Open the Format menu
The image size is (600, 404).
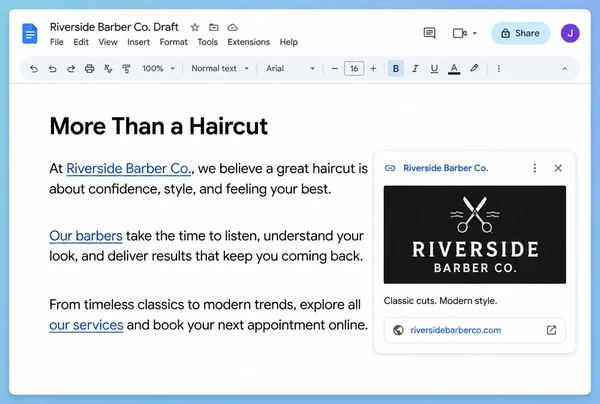point(173,42)
